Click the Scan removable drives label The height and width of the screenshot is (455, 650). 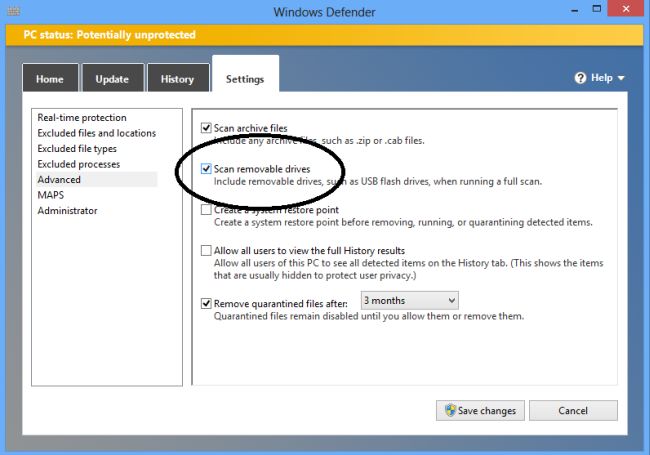(262, 169)
